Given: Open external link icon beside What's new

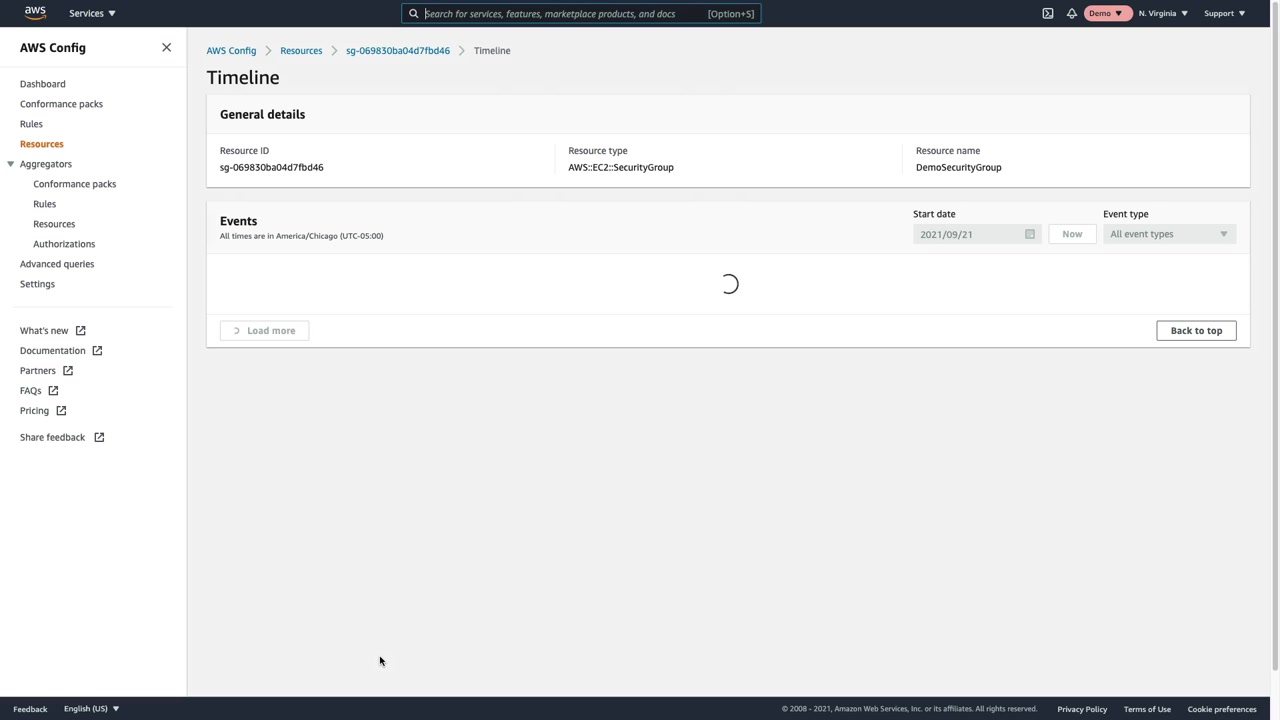Looking at the screenshot, I should click(81, 331).
